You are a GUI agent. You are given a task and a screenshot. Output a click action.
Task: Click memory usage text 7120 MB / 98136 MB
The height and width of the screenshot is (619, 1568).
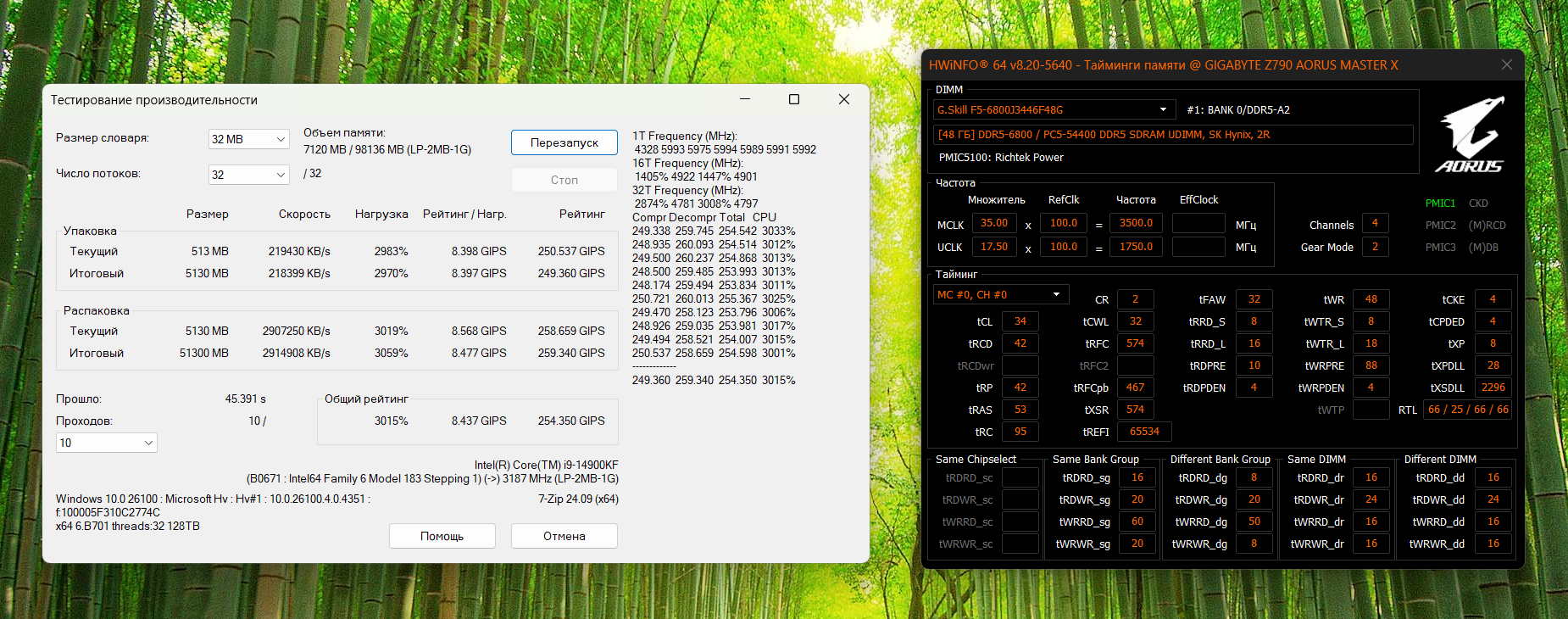click(387, 150)
